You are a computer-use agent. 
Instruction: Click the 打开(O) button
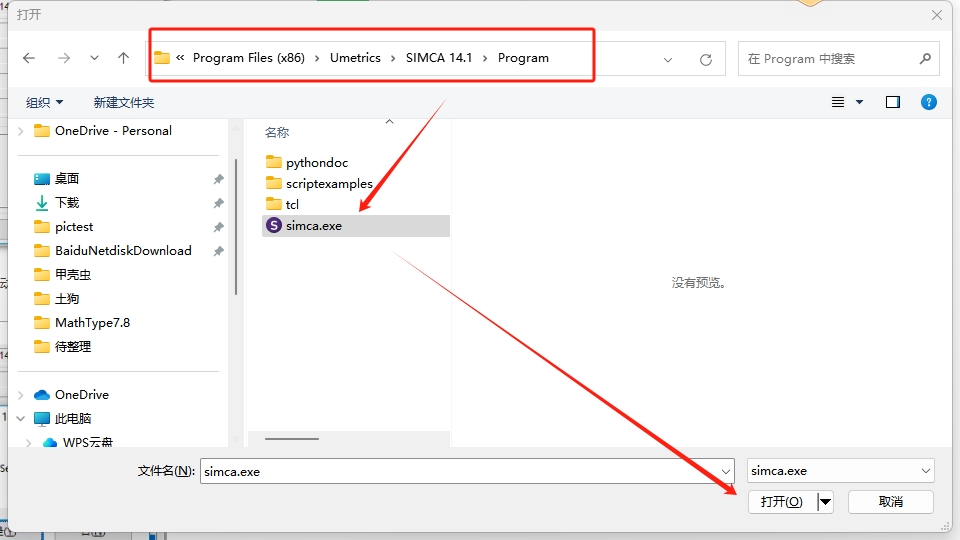coord(781,502)
